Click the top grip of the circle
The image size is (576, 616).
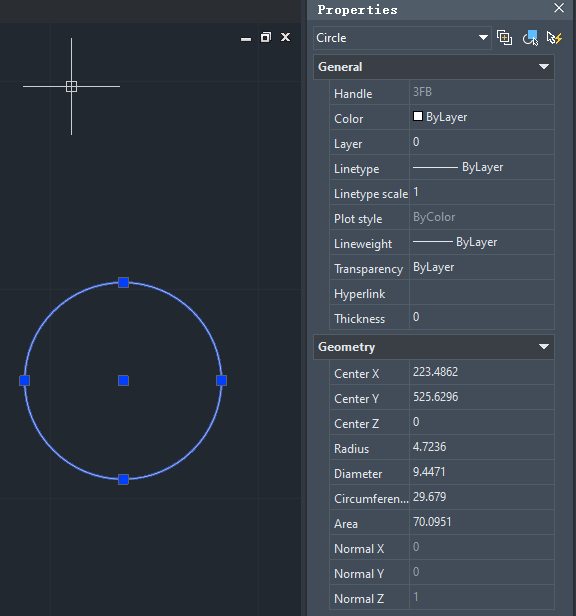tap(123, 282)
